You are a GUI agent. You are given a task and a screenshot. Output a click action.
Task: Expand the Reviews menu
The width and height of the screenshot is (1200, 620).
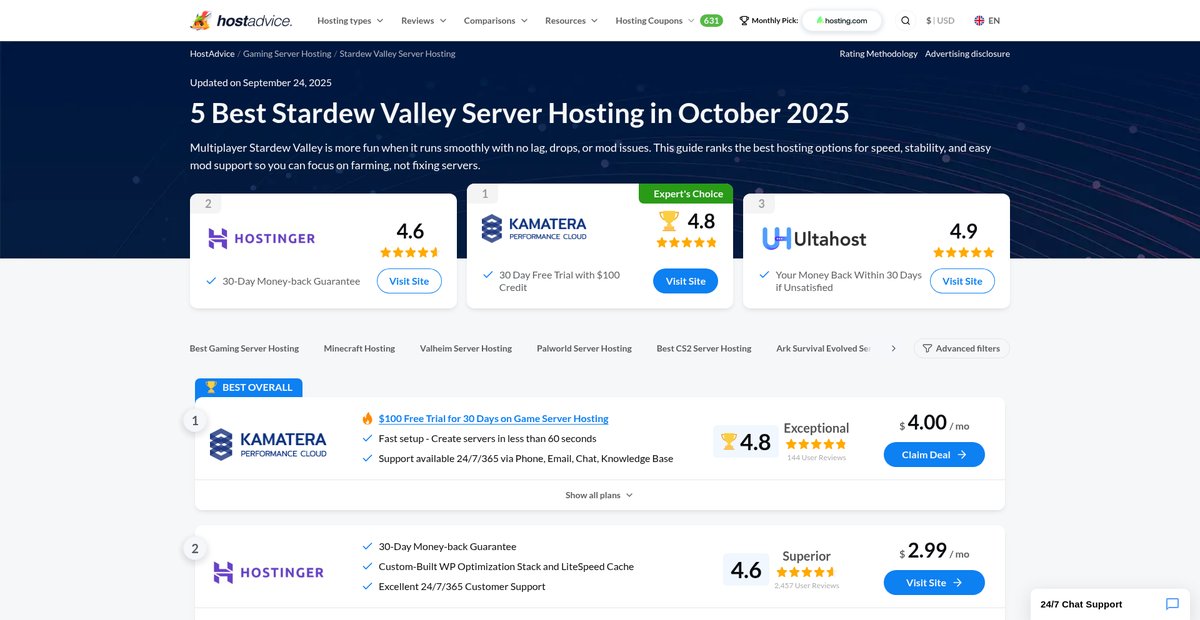[x=424, y=20]
